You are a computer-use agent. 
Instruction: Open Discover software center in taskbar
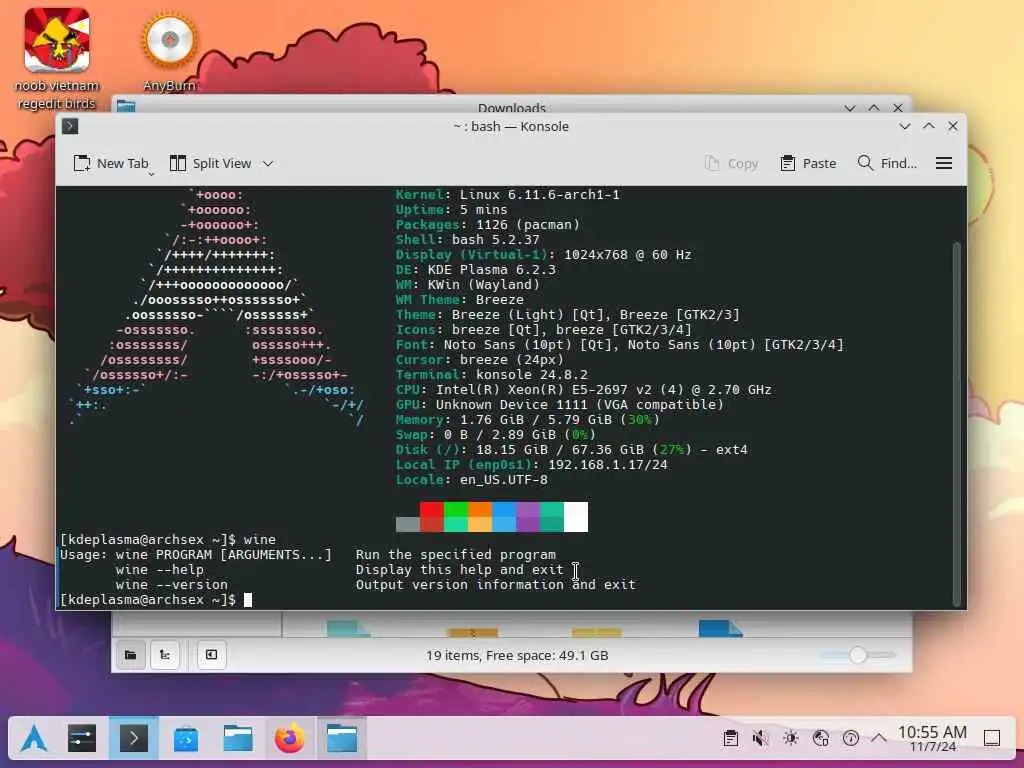(186, 739)
